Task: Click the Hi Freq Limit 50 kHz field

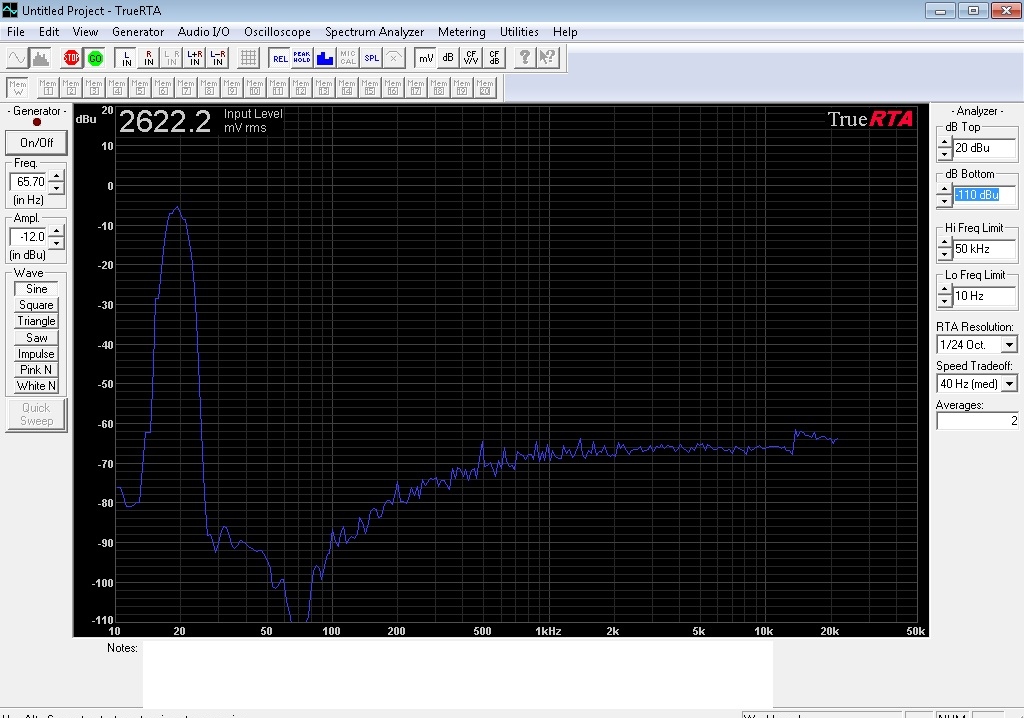Action: [x=985, y=249]
